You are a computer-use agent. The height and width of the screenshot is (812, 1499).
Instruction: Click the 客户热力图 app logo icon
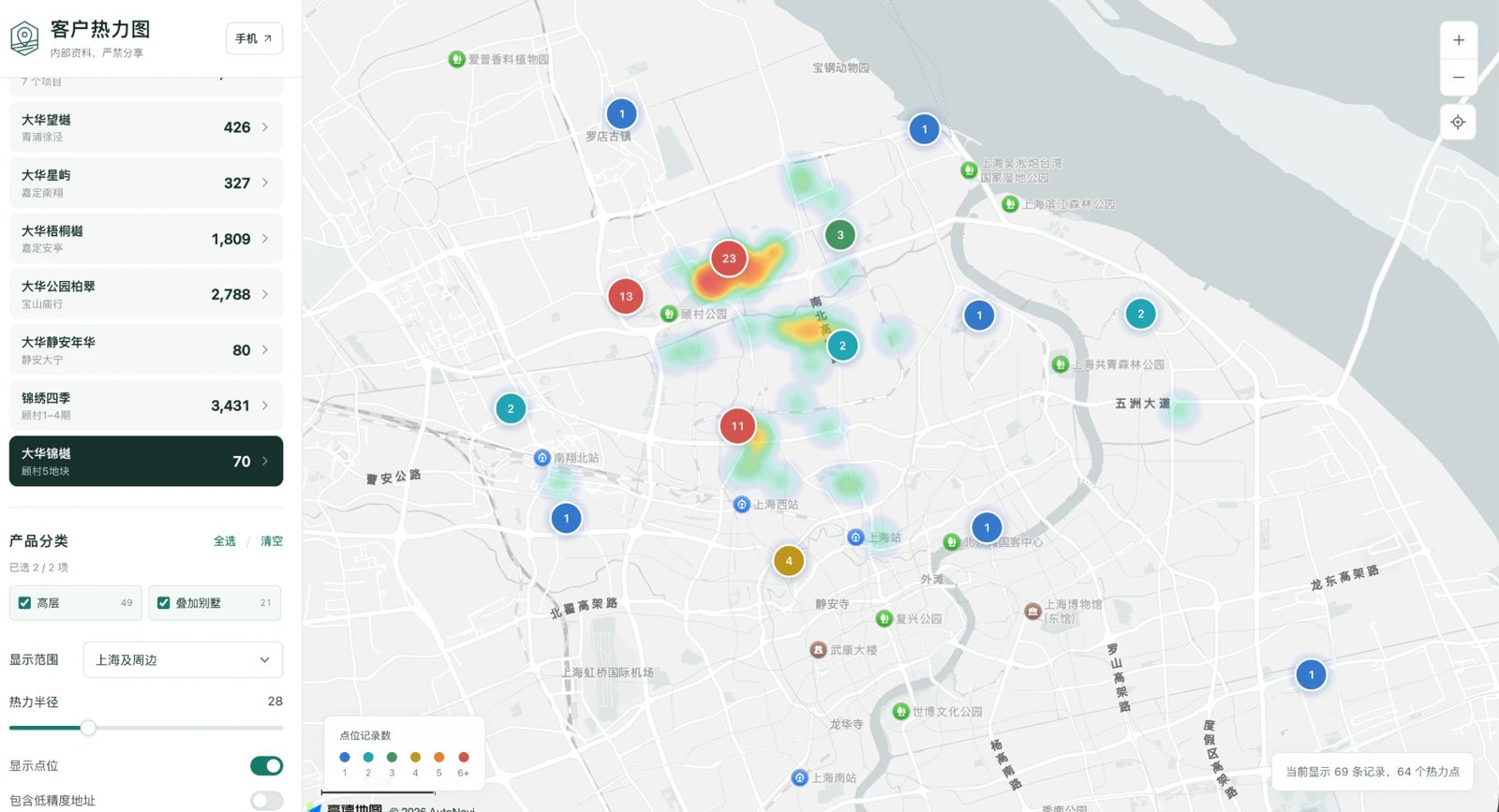pyautogui.click(x=24, y=38)
